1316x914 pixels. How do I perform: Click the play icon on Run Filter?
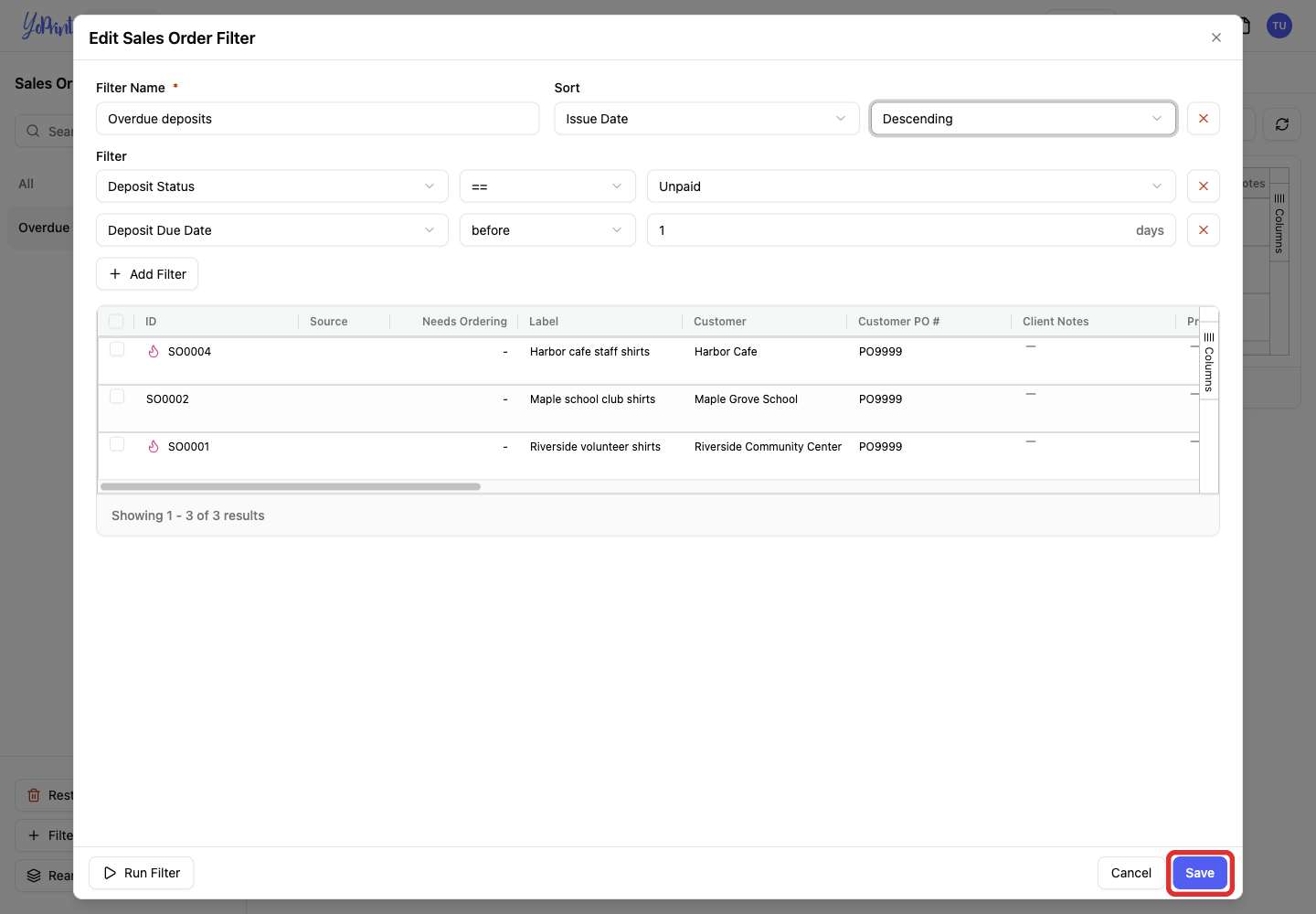pos(110,873)
